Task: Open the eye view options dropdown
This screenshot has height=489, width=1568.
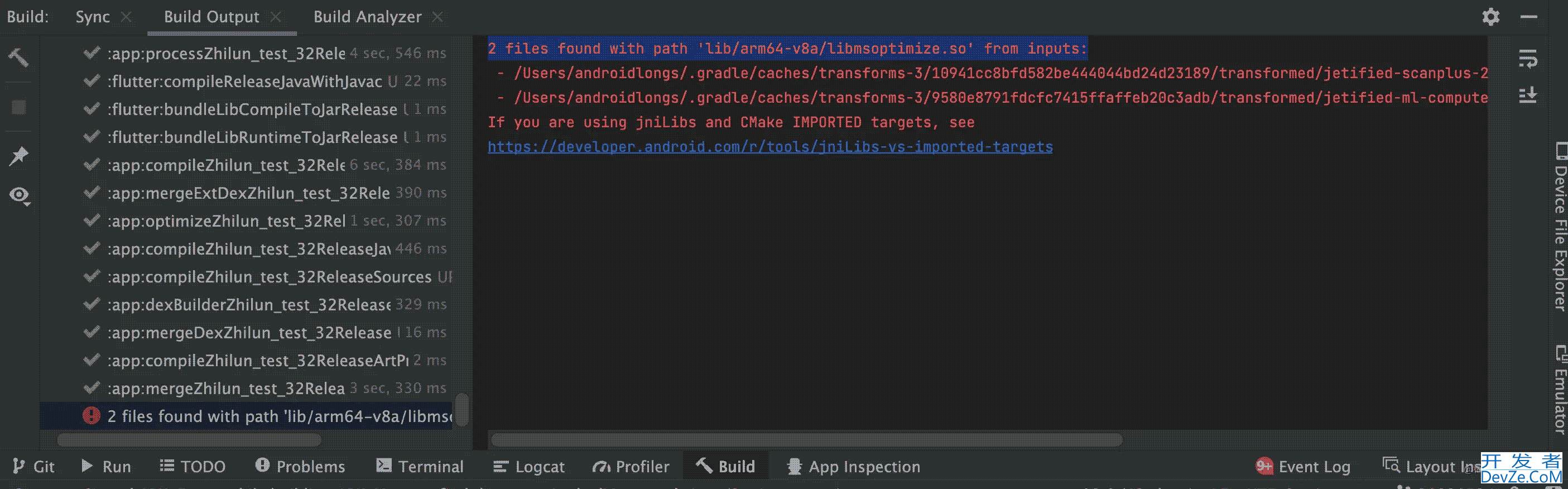Action: [x=20, y=195]
